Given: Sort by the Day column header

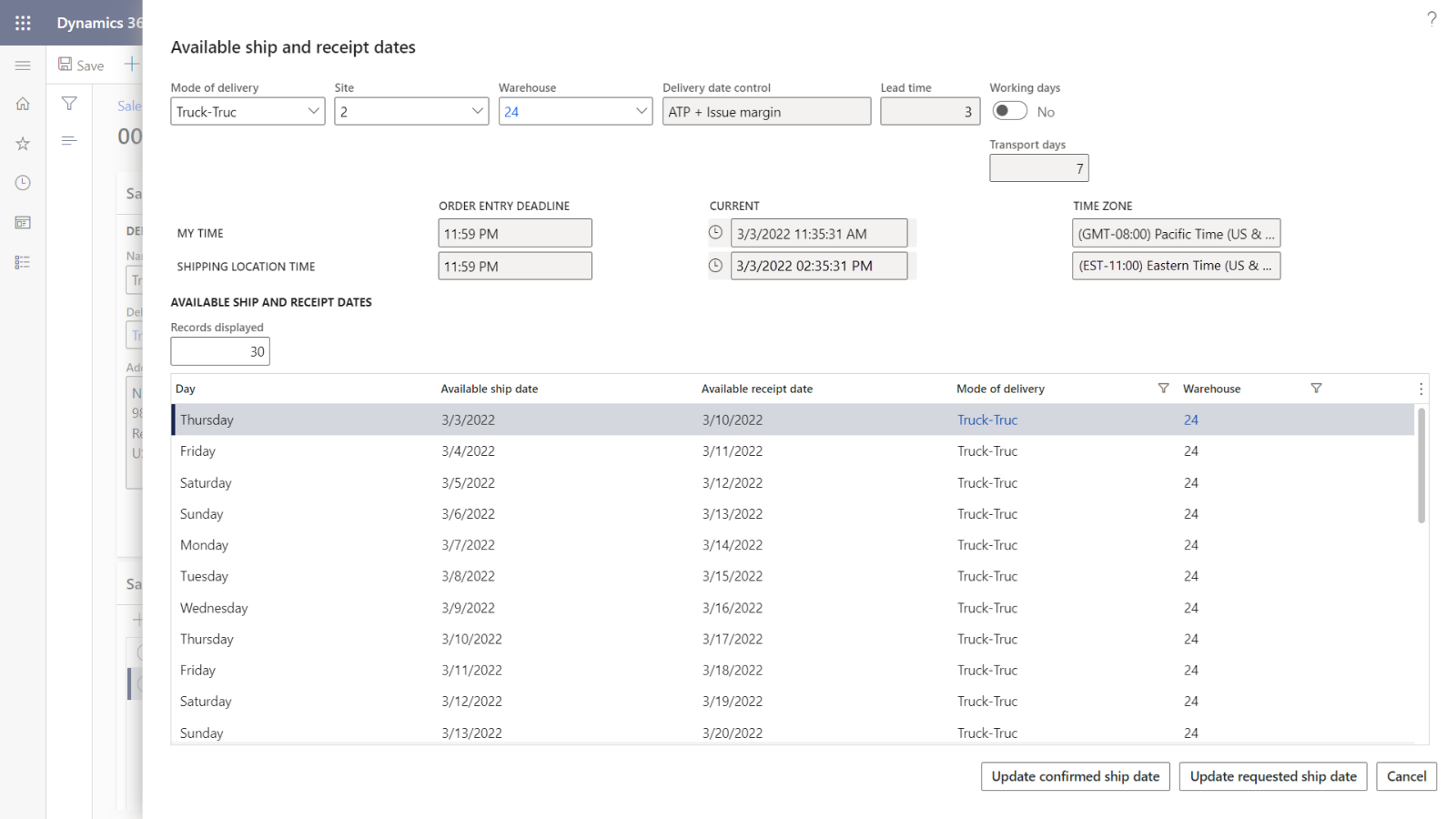Looking at the screenshot, I should point(186,389).
